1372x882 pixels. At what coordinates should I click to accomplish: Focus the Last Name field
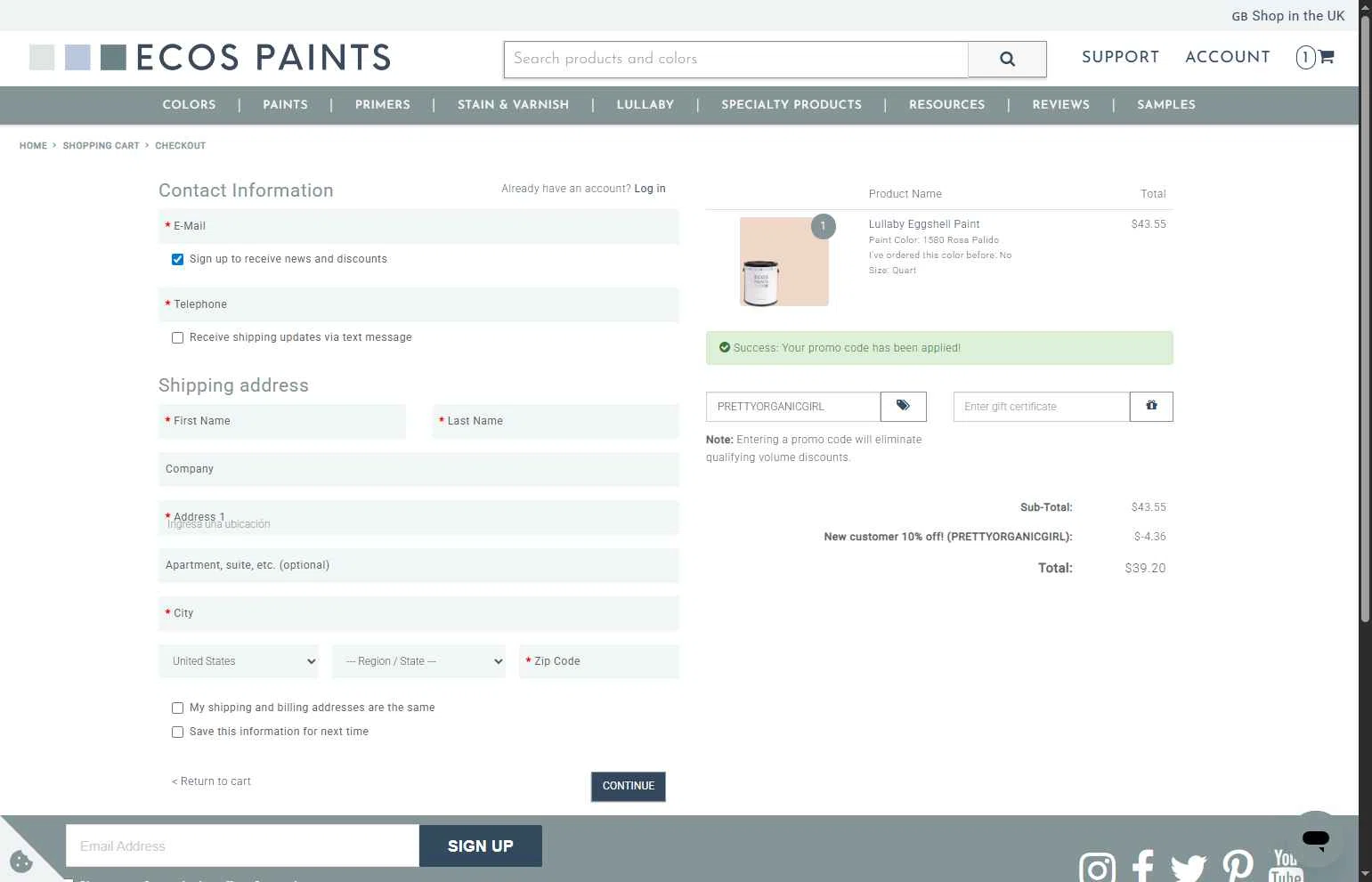coord(556,421)
